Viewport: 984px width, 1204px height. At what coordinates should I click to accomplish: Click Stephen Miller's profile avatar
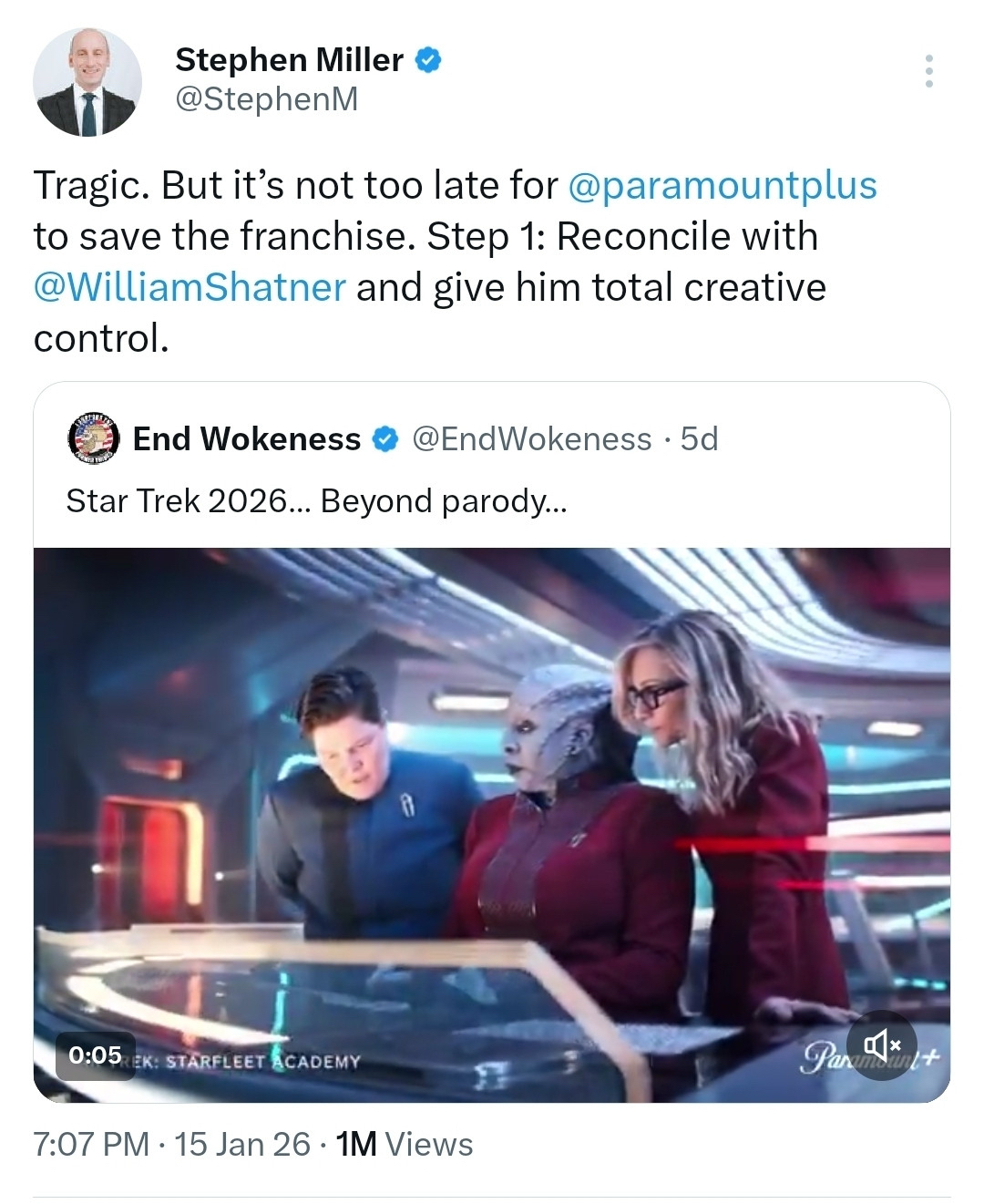(87, 82)
